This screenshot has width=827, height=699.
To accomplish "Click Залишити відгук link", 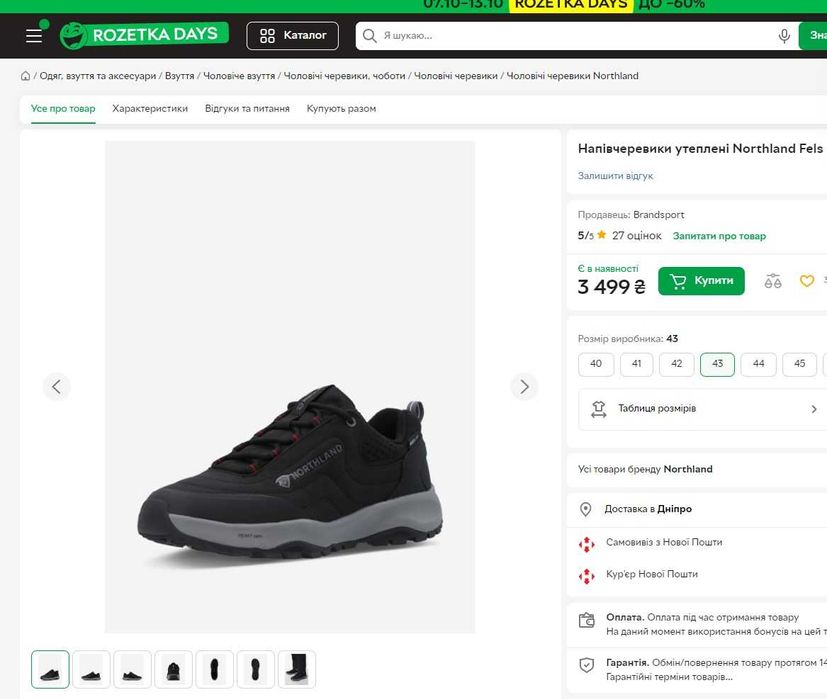I will [615, 176].
